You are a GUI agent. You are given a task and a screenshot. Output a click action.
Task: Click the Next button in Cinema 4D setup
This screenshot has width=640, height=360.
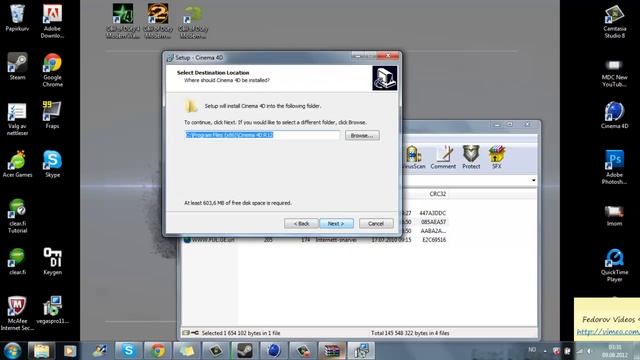tap(336, 224)
